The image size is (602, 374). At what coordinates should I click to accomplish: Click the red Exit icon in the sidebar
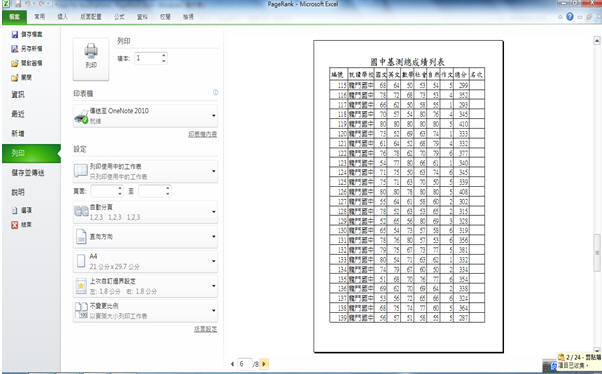click(15, 225)
